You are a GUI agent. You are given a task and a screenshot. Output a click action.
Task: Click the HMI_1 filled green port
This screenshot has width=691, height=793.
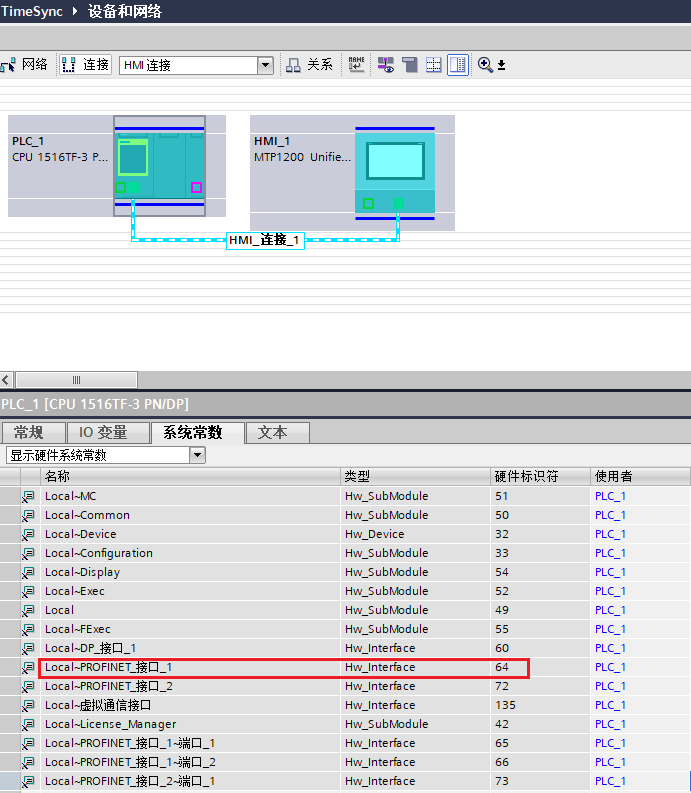pos(399,203)
